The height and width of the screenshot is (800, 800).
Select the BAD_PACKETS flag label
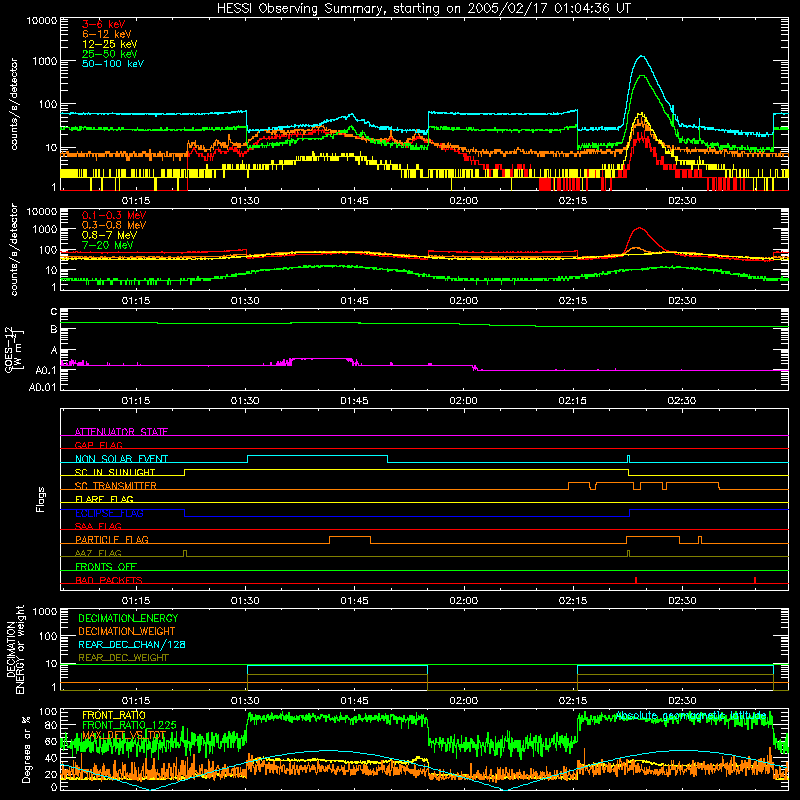point(109,580)
